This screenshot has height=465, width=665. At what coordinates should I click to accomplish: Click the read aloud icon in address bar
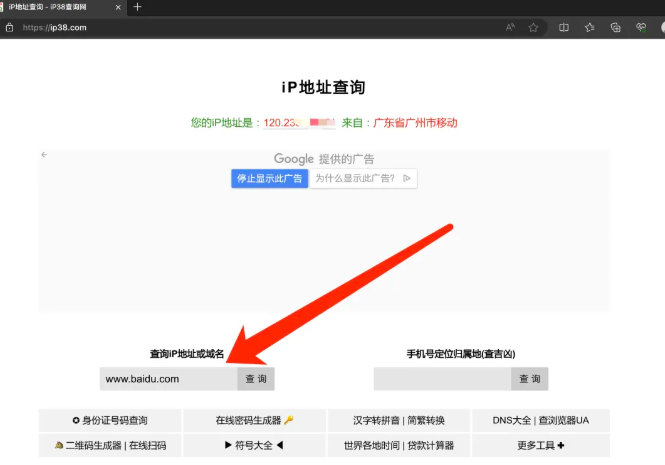point(510,27)
